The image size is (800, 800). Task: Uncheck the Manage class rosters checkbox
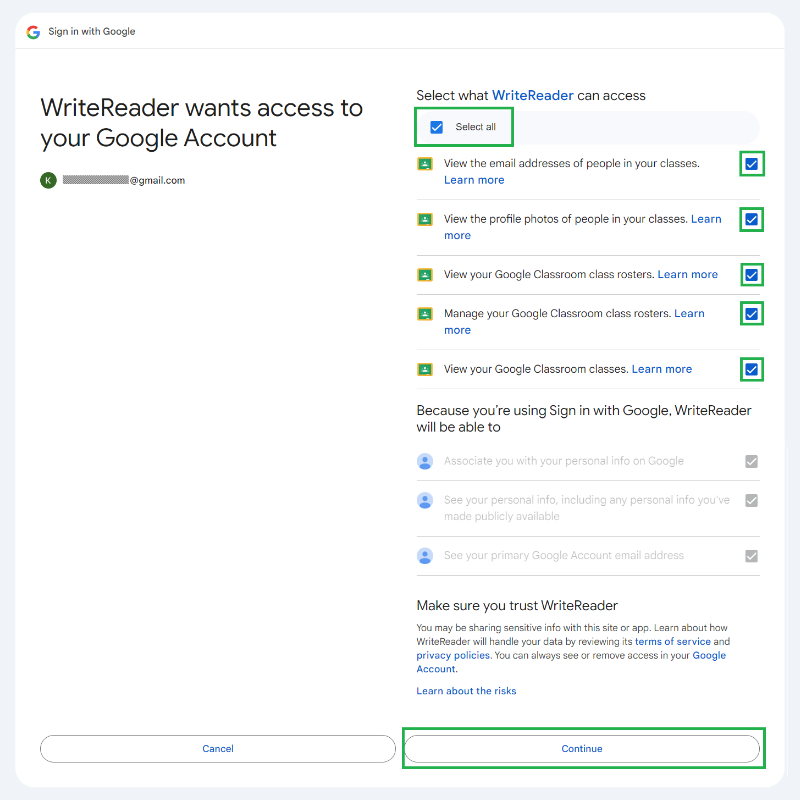point(752,314)
